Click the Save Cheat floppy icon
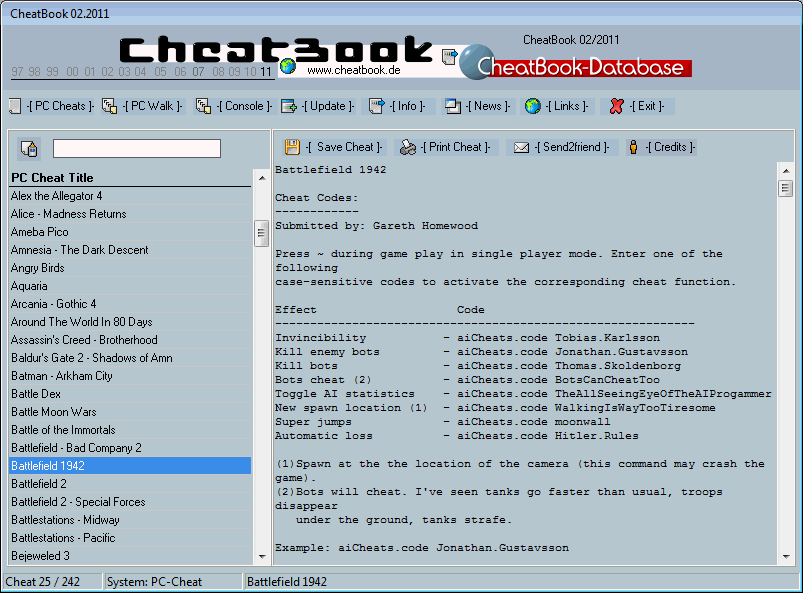This screenshot has width=803, height=593. pos(292,147)
